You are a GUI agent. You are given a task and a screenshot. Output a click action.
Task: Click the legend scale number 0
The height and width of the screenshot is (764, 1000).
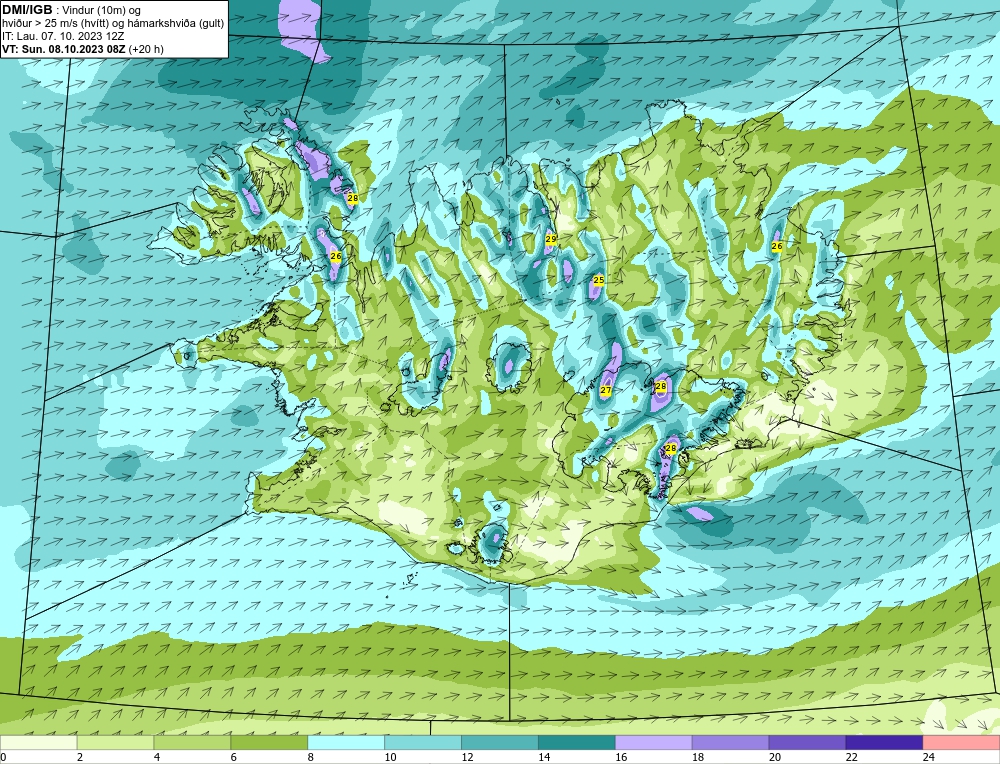[x=4, y=757]
